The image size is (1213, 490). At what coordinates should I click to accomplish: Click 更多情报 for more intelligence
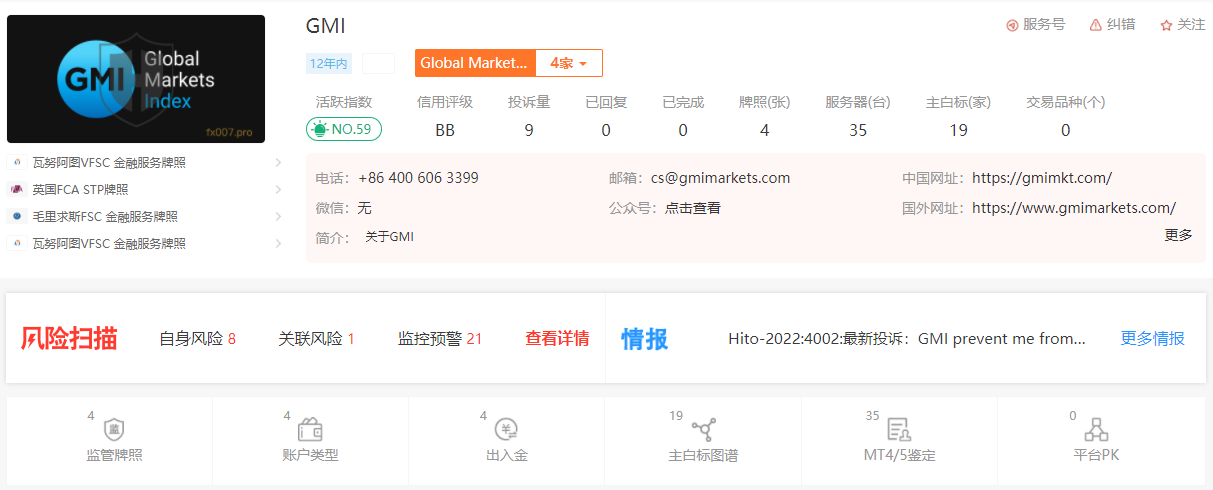pyautogui.click(x=1152, y=338)
